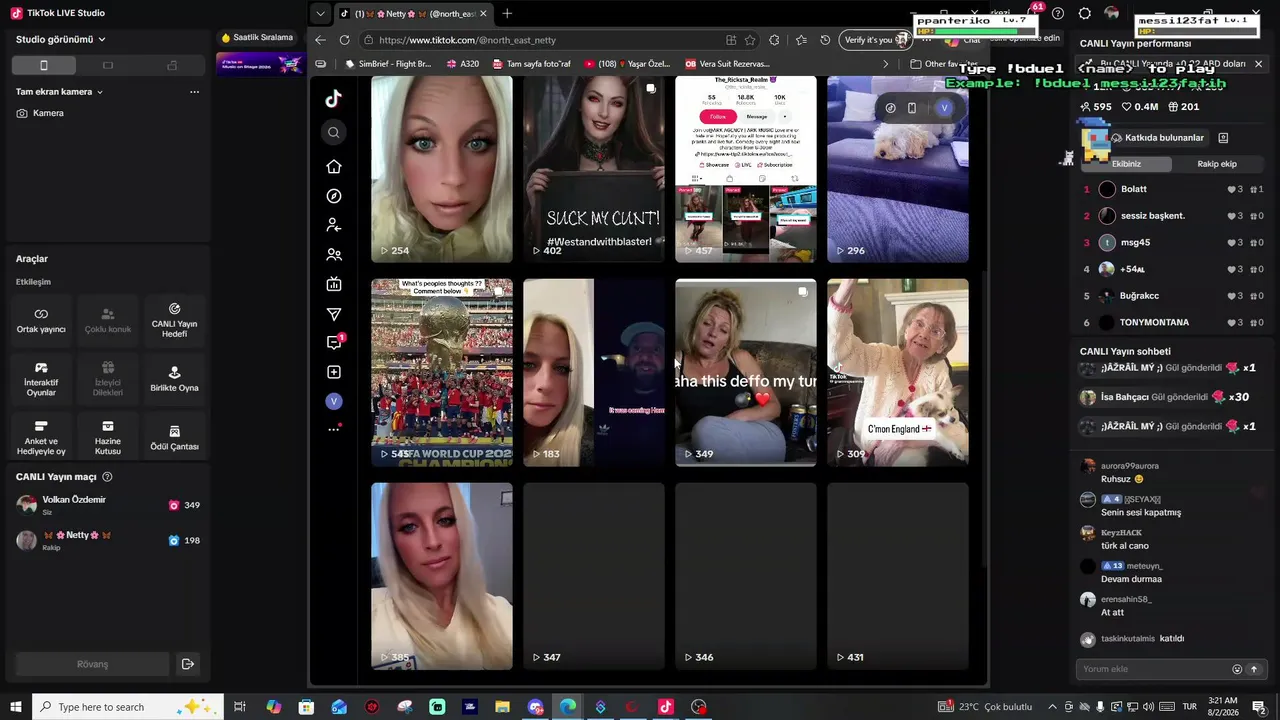Select the portrait phone layout view
Screen dimensions: 1280x720
[x=43, y=65]
